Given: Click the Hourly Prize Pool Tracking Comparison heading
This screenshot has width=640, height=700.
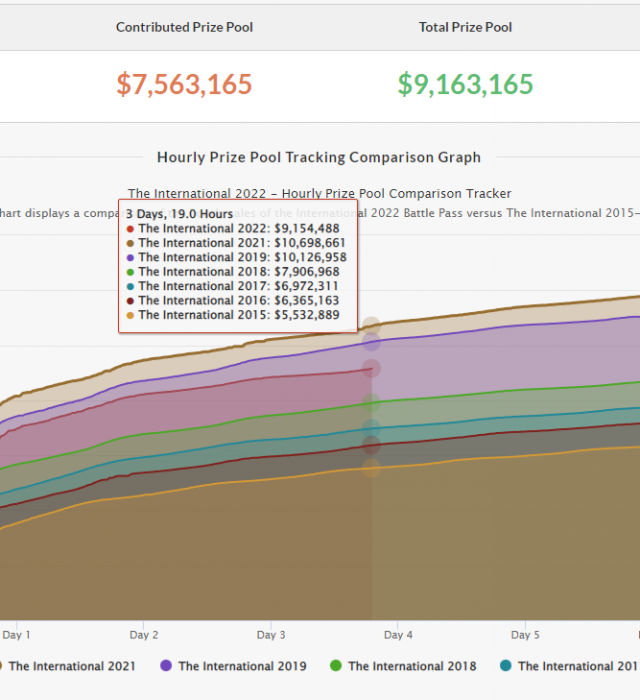Looking at the screenshot, I should [318, 157].
